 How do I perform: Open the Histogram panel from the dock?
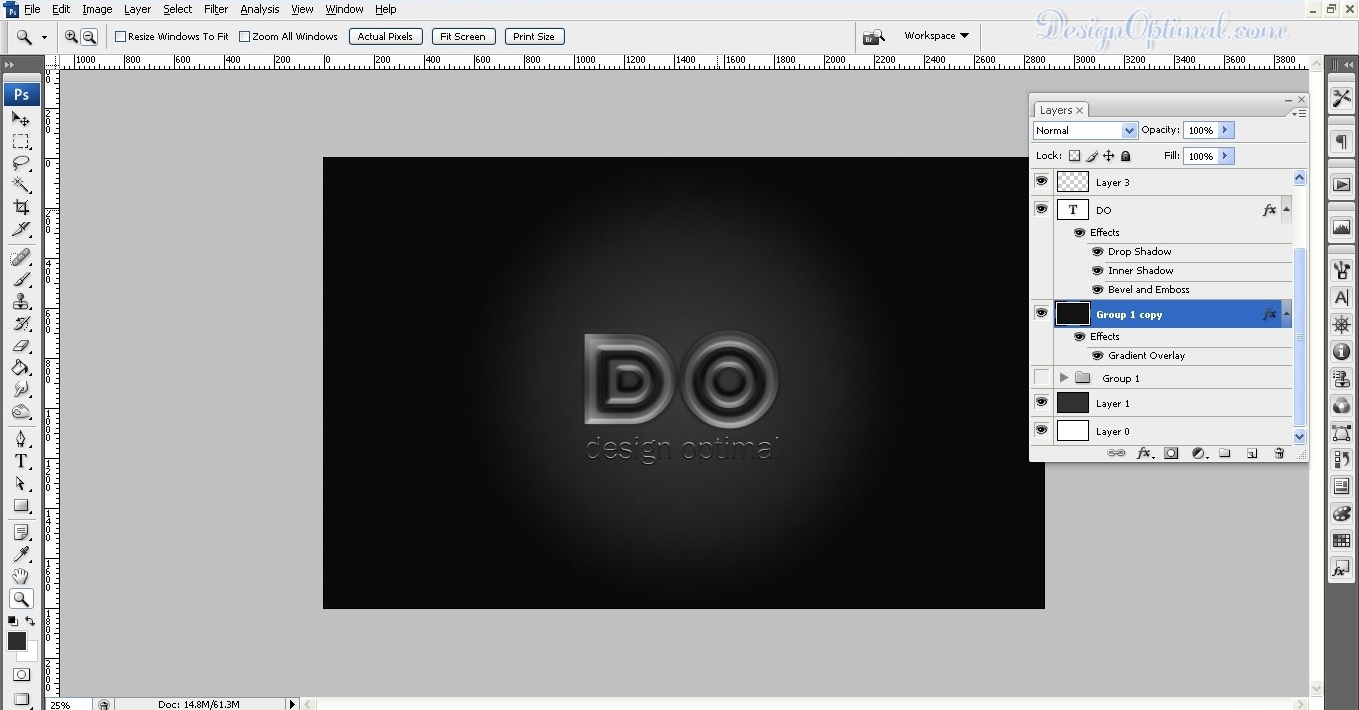pyautogui.click(x=1342, y=228)
